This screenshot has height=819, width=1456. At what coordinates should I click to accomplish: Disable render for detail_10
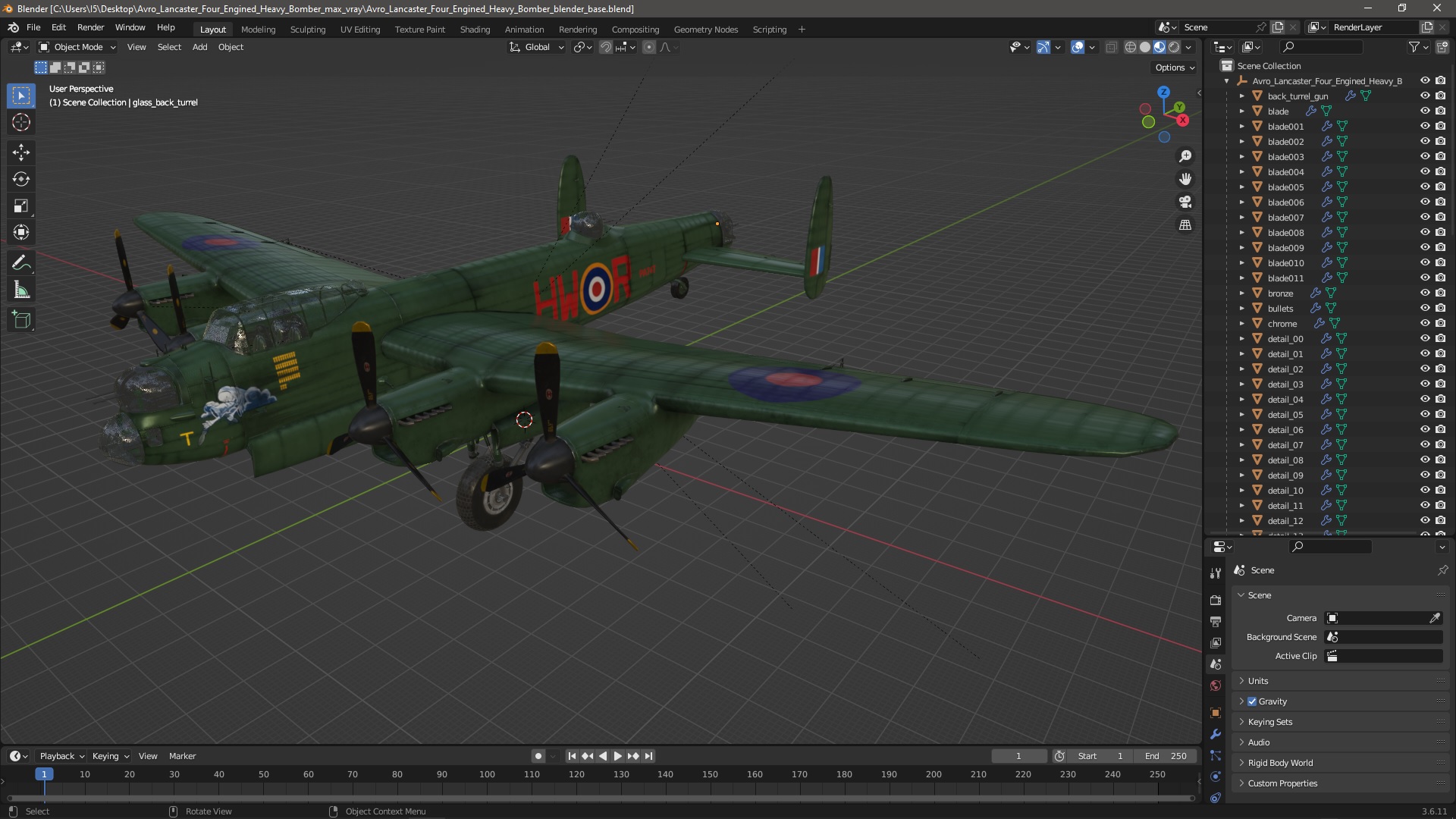(x=1440, y=490)
